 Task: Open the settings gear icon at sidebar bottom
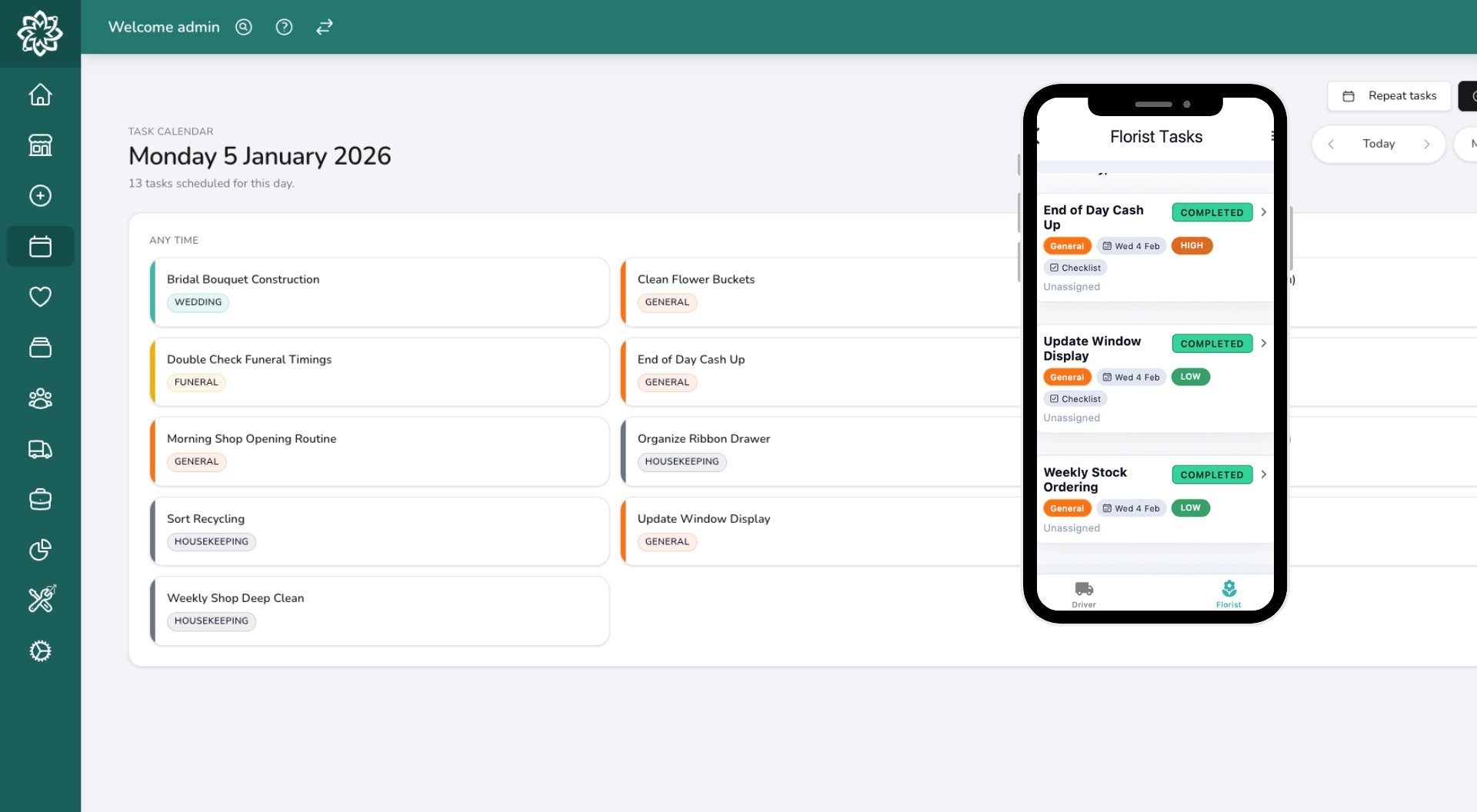pyautogui.click(x=40, y=651)
